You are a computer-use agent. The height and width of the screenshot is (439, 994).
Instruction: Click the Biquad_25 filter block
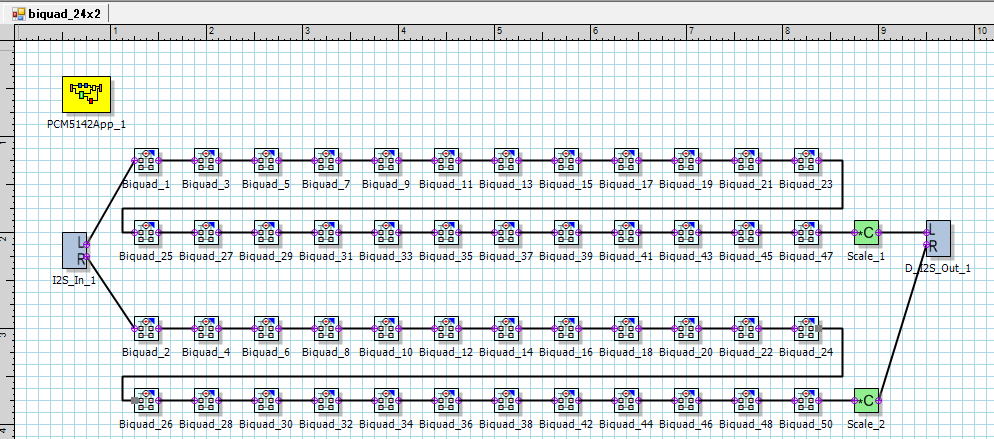146,232
